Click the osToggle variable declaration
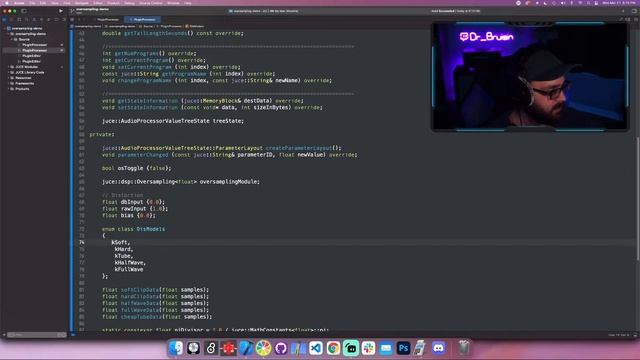 point(136,168)
